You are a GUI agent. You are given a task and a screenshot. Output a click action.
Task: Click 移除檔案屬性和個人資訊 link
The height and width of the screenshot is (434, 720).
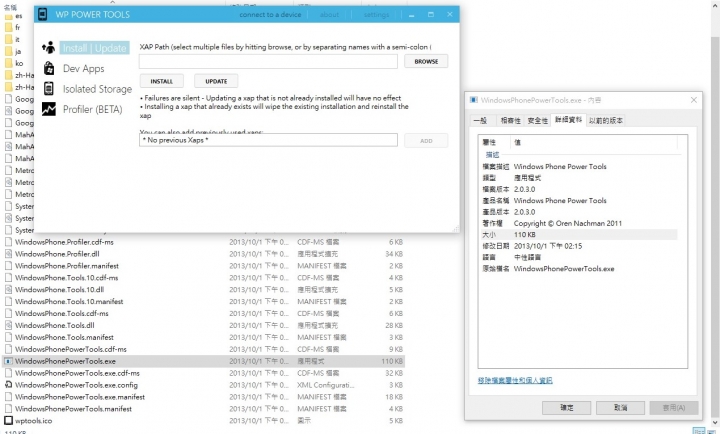click(515, 380)
